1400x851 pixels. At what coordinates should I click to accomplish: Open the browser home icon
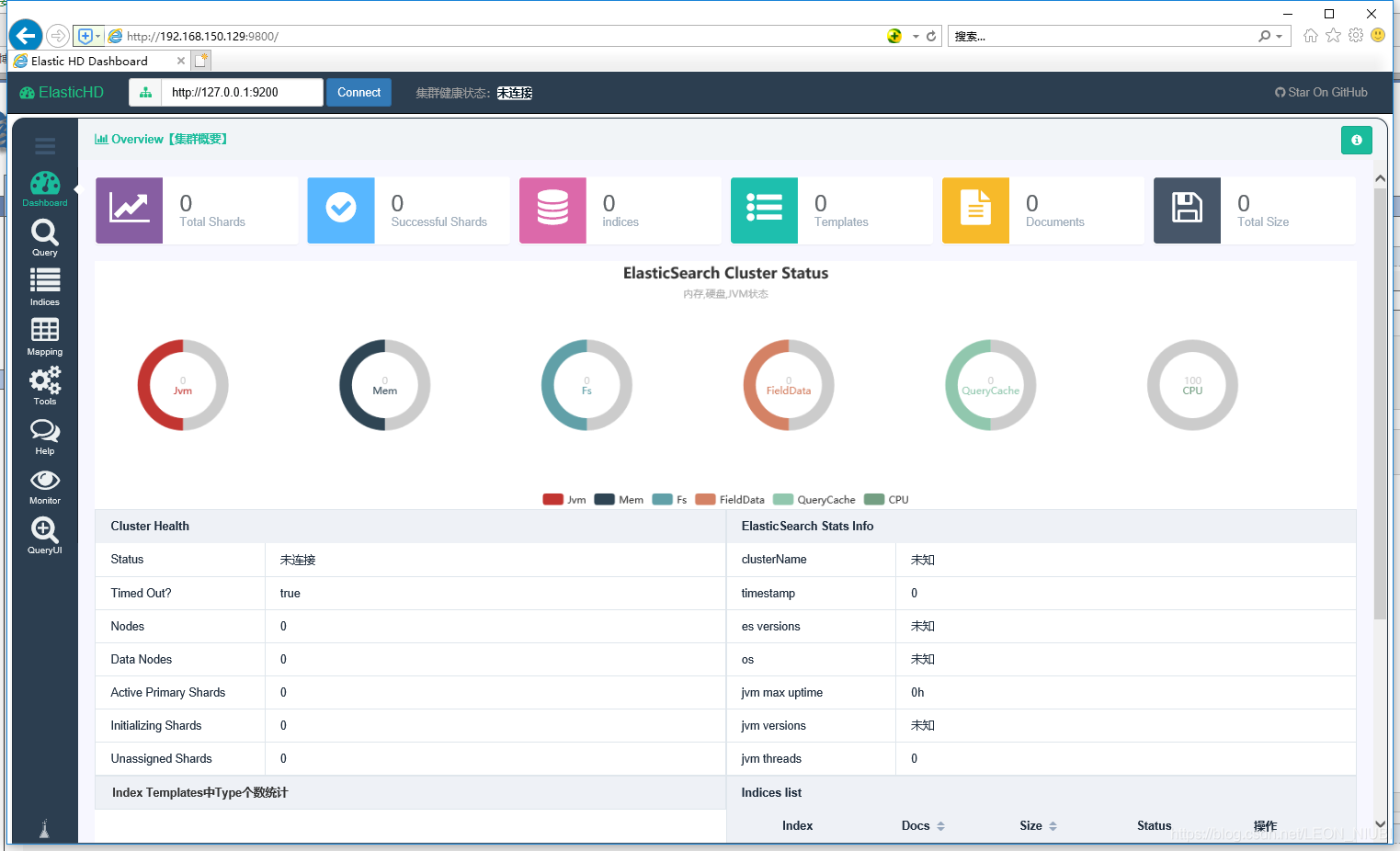click(1310, 36)
